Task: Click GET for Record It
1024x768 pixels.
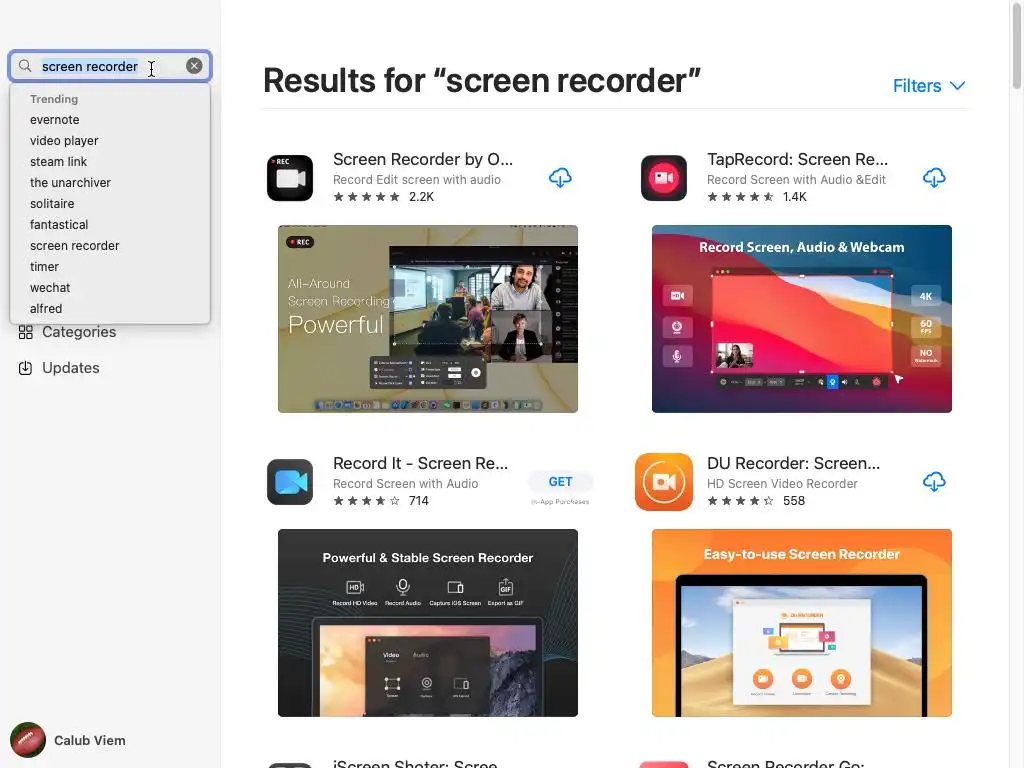Action: pos(560,481)
